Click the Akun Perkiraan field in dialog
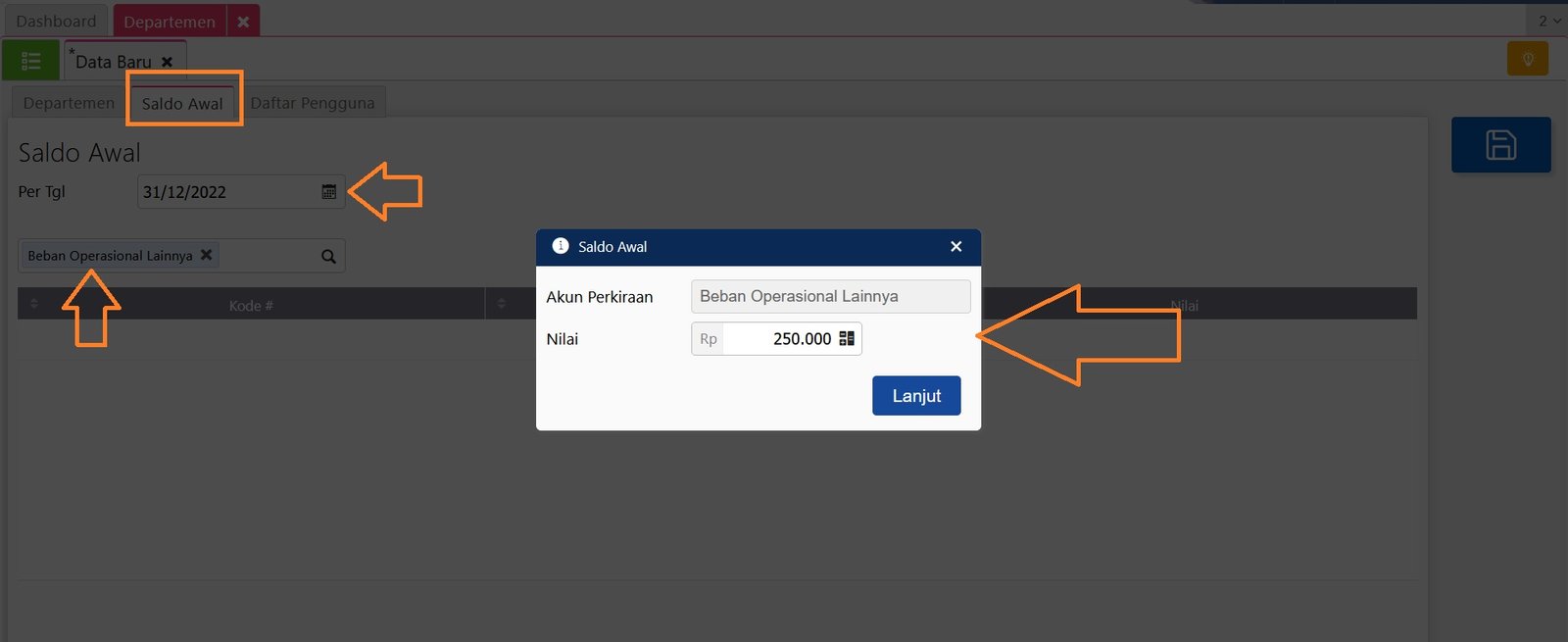Screen dimensions: 1568x642 click(830, 296)
